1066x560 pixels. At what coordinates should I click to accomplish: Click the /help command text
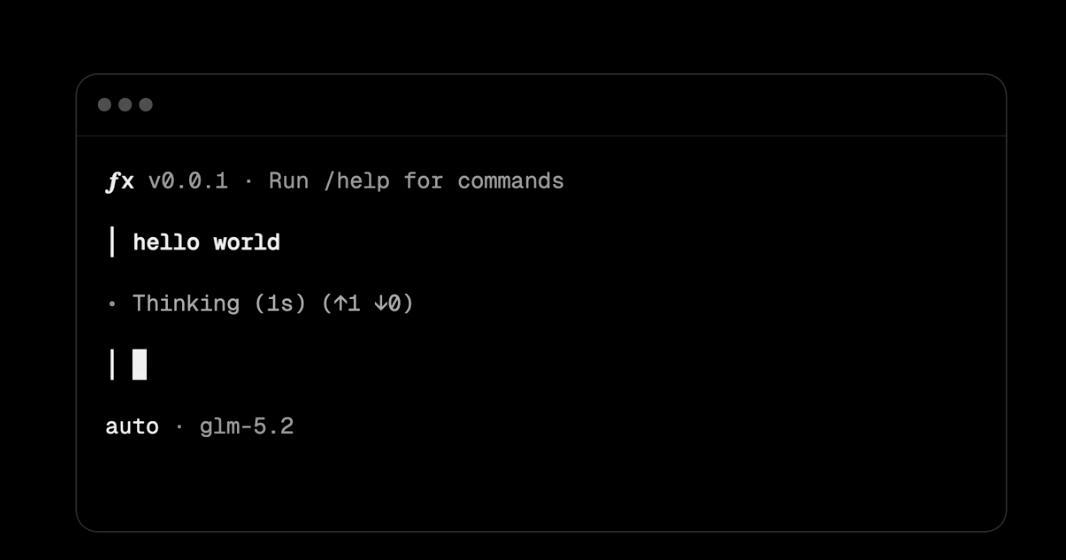point(356,181)
